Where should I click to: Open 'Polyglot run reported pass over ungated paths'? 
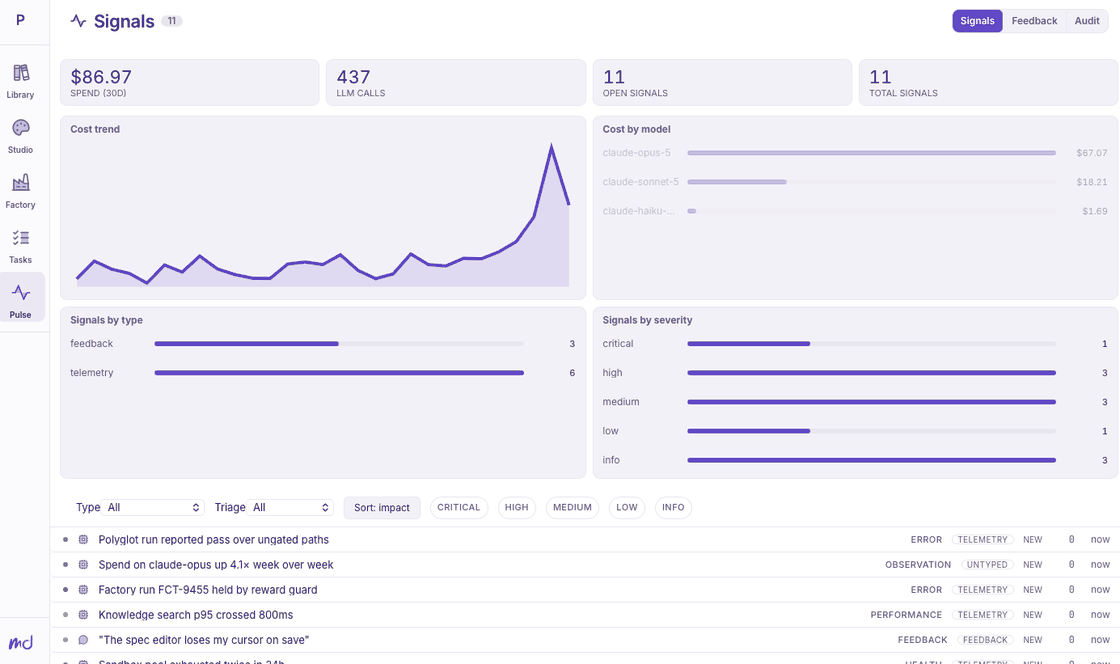(x=214, y=540)
